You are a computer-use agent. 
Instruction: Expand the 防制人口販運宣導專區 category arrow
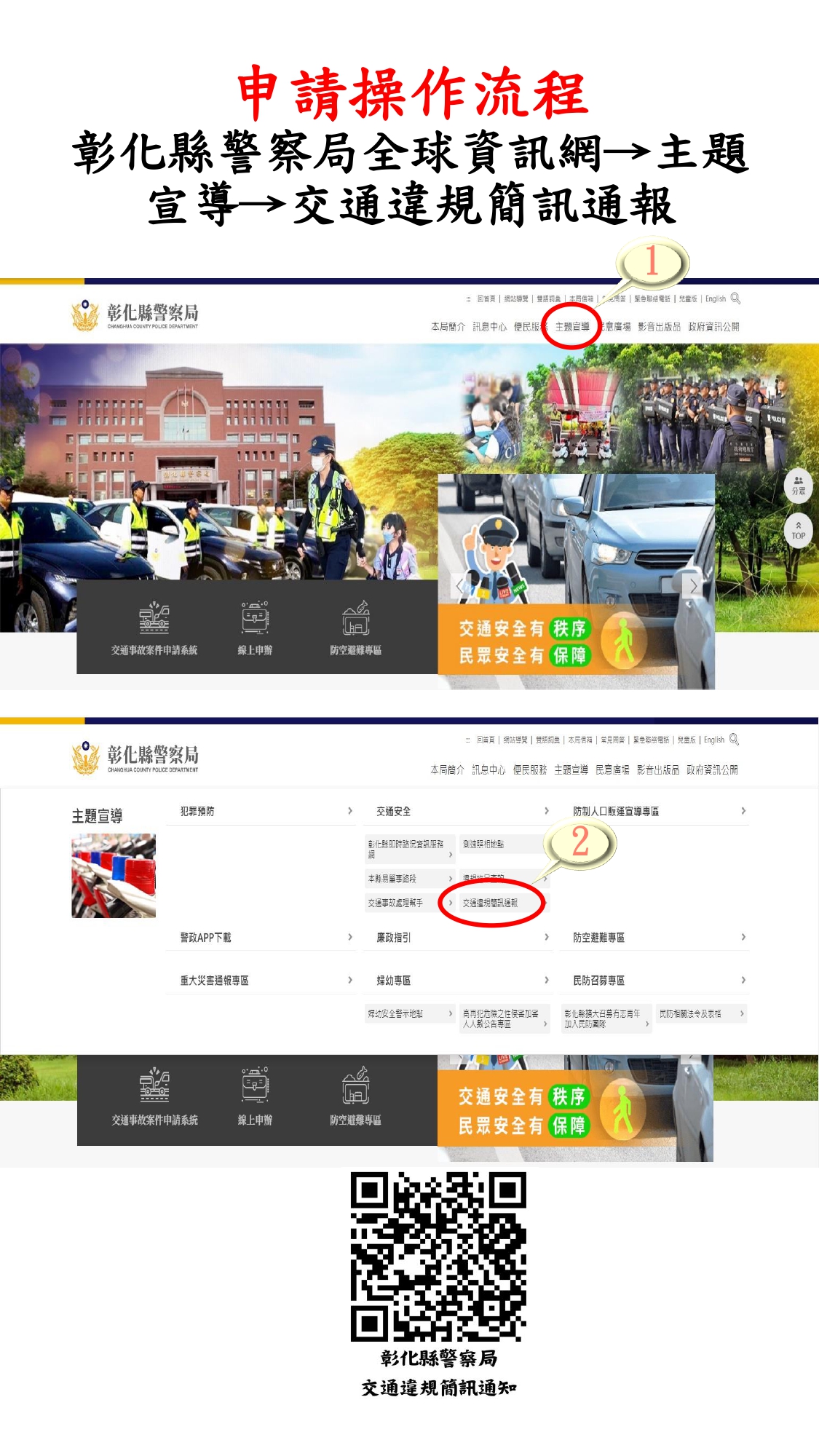coord(743,811)
